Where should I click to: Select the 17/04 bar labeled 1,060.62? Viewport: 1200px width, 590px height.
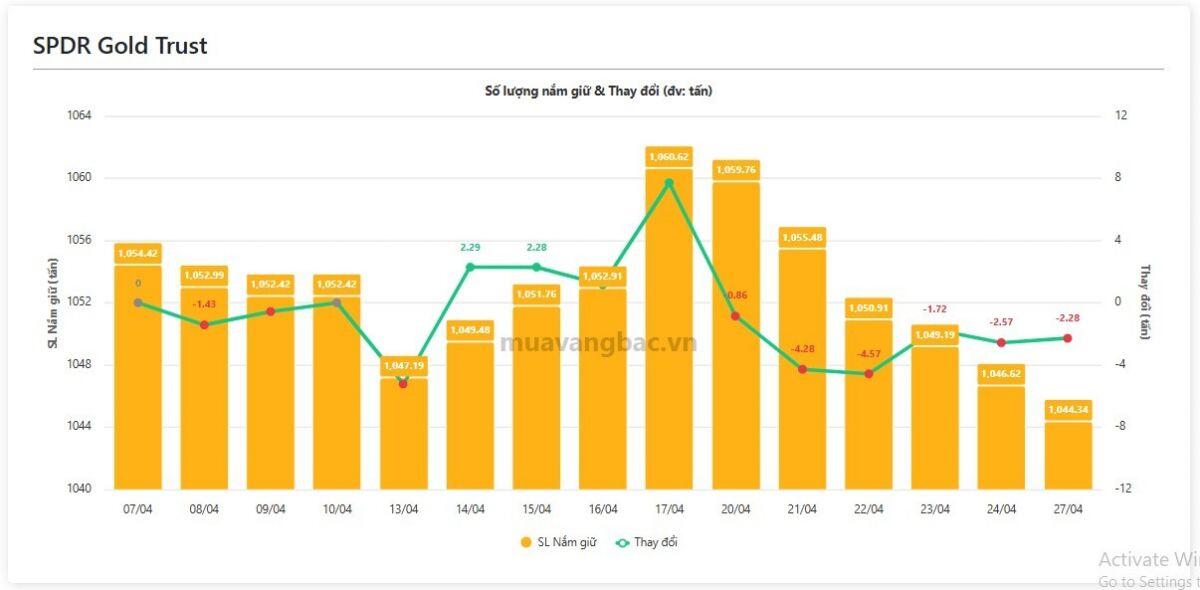tap(669, 318)
